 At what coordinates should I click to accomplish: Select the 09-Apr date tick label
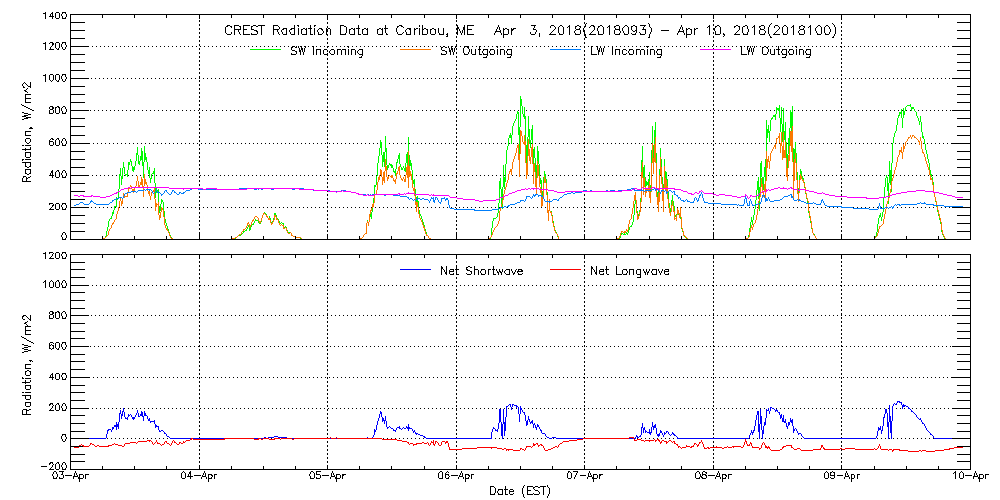(x=842, y=477)
